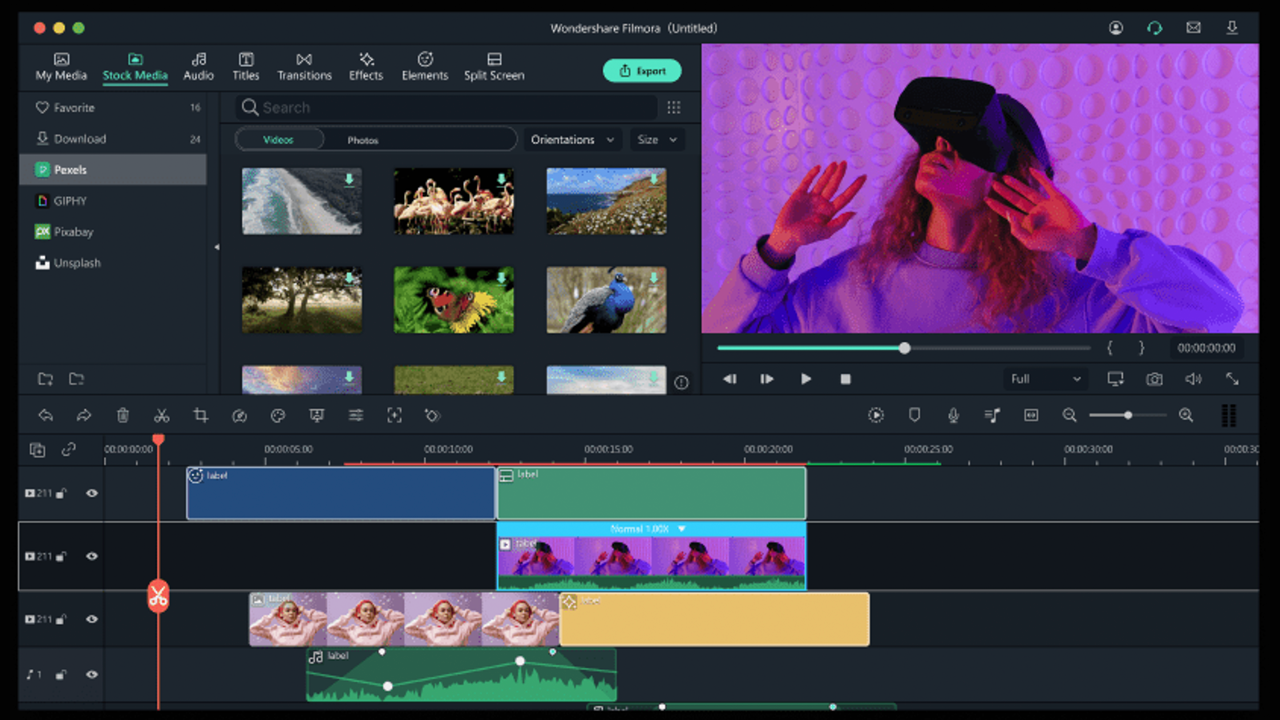Screen dimensions: 1280x720
Task: Take a snapshot with the camera icon
Action: coord(1154,379)
